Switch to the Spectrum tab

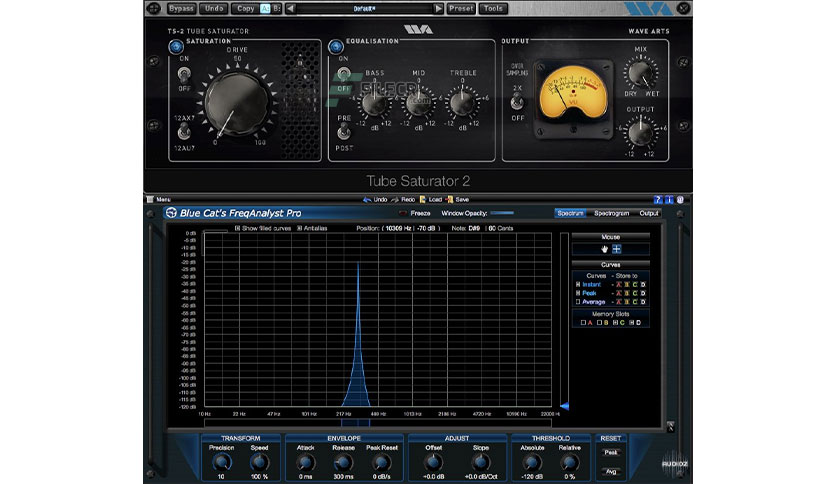coord(570,213)
